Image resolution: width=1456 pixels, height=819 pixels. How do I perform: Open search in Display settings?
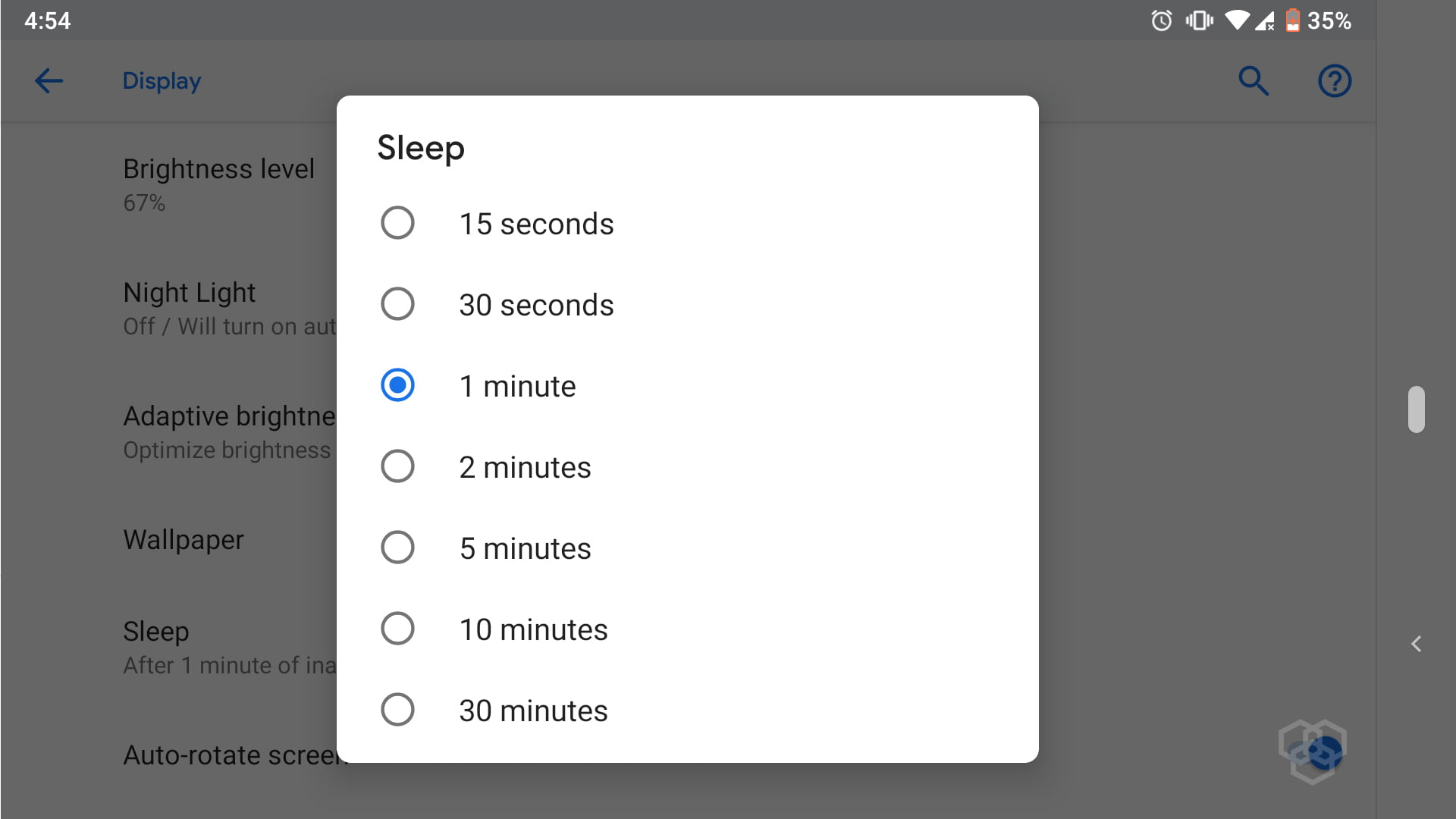1254,81
